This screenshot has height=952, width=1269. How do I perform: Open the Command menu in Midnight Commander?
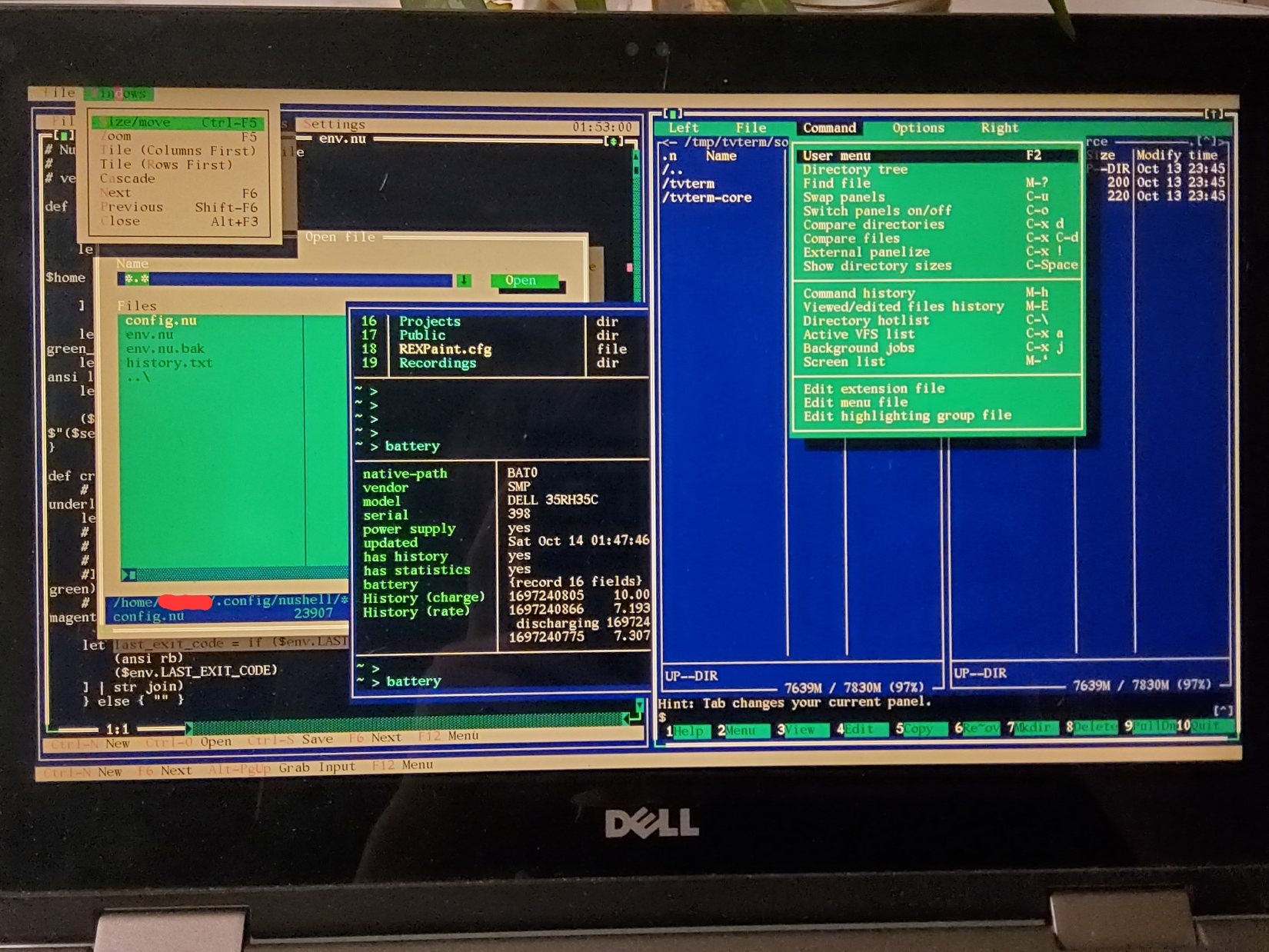point(829,128)
